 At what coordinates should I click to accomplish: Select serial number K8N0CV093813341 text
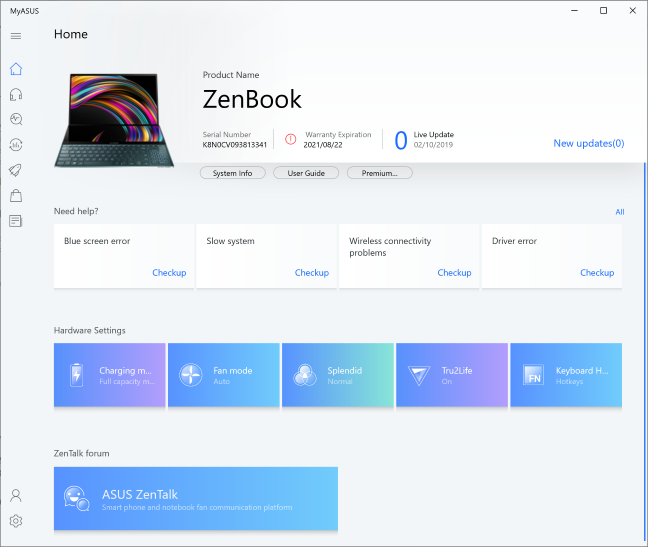[234, 145]
